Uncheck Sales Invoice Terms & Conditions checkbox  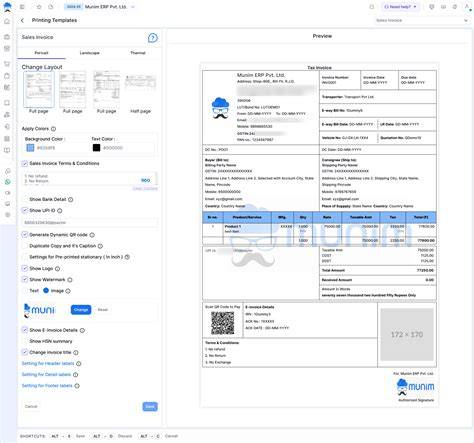[25, 163]
